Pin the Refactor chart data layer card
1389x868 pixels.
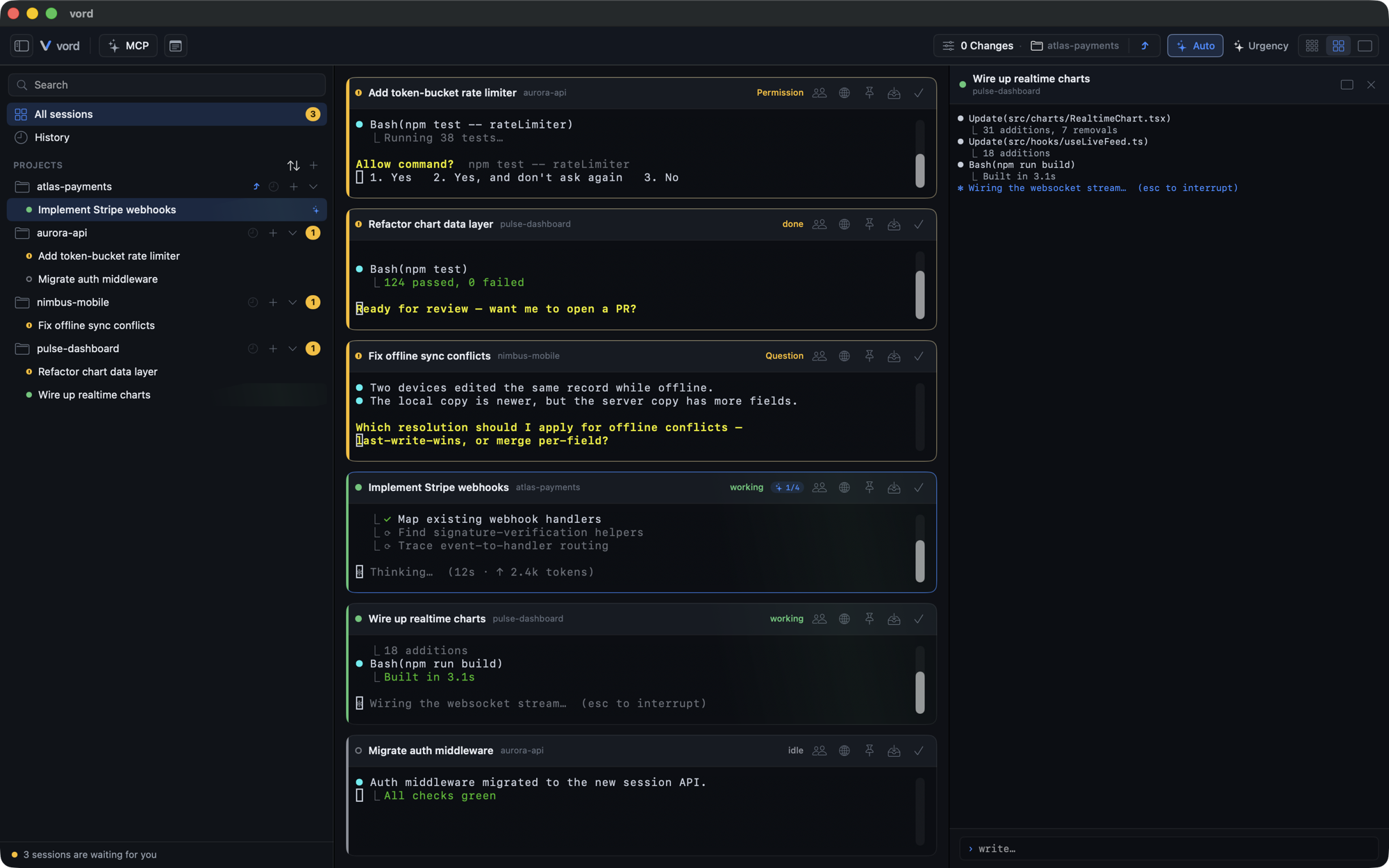click(870, 224)
